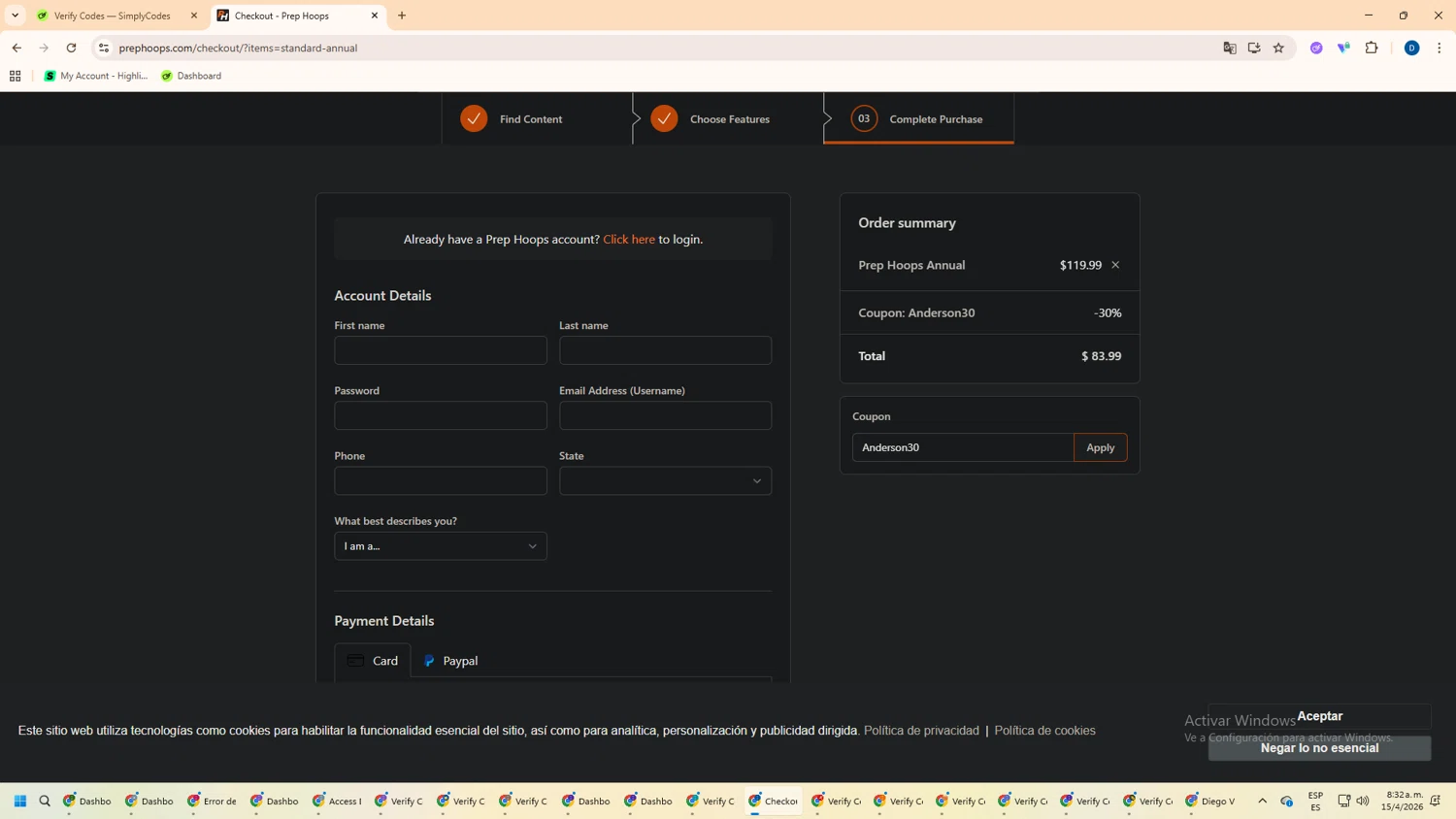Image resolution: width=1456 pixels, height=819 pixels.
Task: Show hidden system tray icons
Action: pyautogui.click(x=1263, y=801)
